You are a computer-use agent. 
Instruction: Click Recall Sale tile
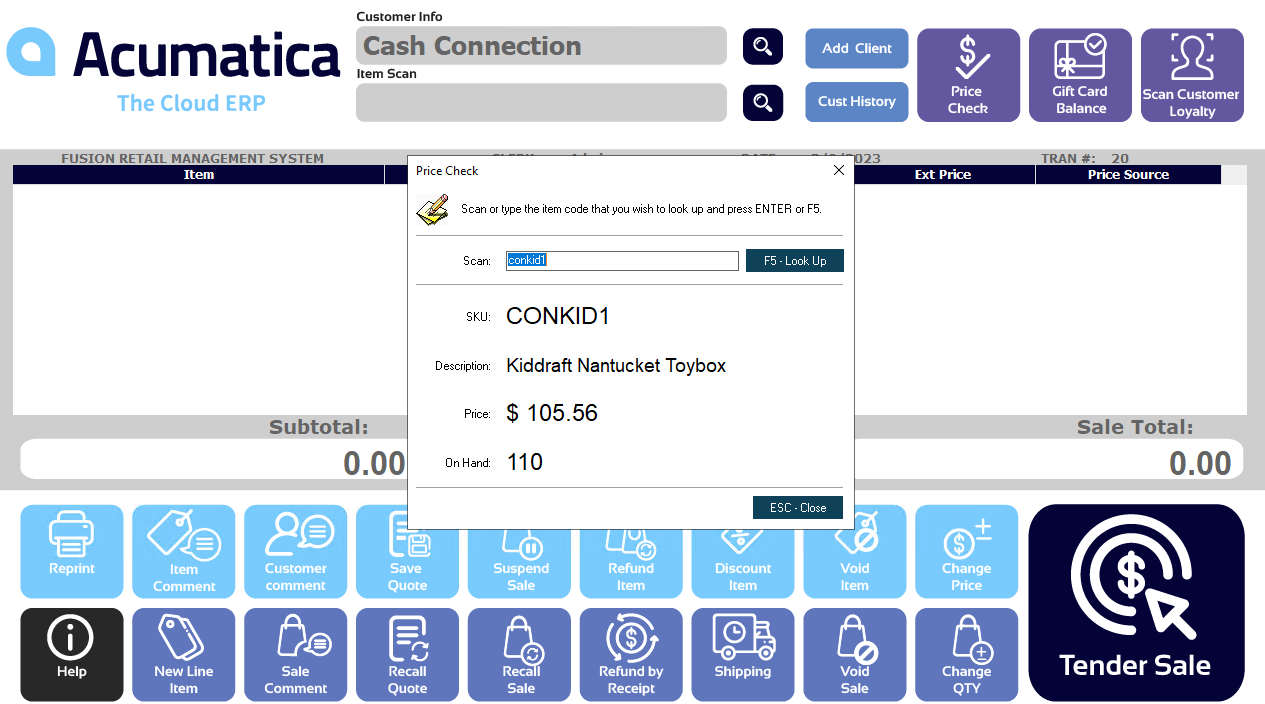(x=520, y=654)
